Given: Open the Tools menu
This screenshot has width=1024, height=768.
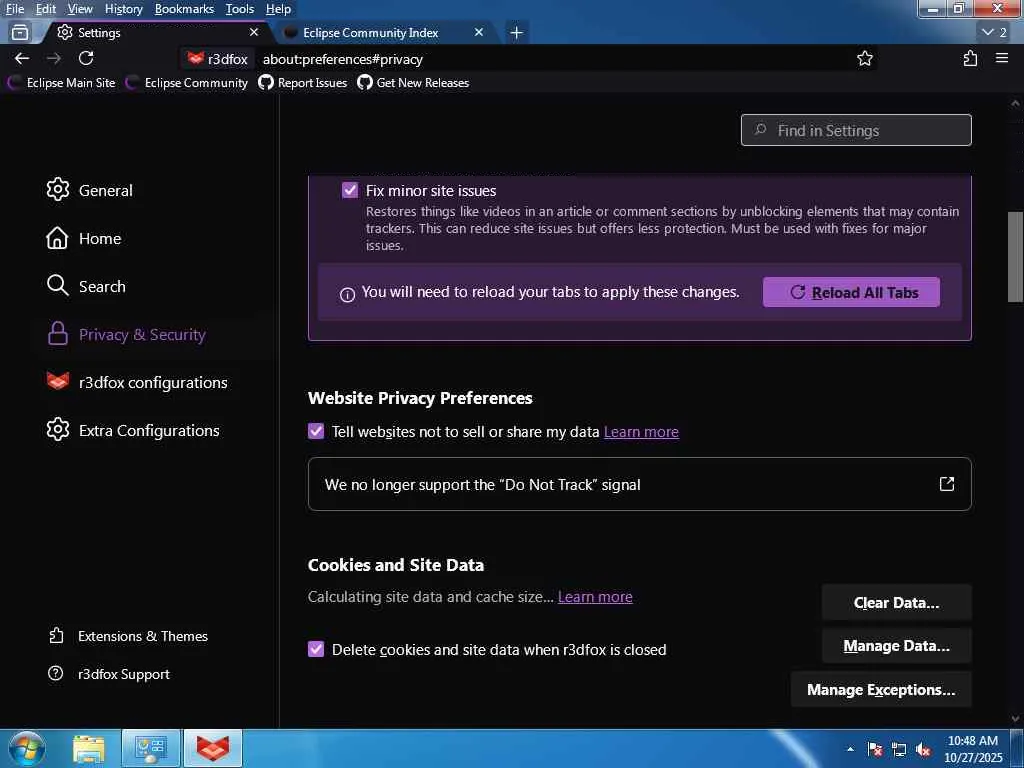Looking at the screenshot, I should tap(240, 8).
